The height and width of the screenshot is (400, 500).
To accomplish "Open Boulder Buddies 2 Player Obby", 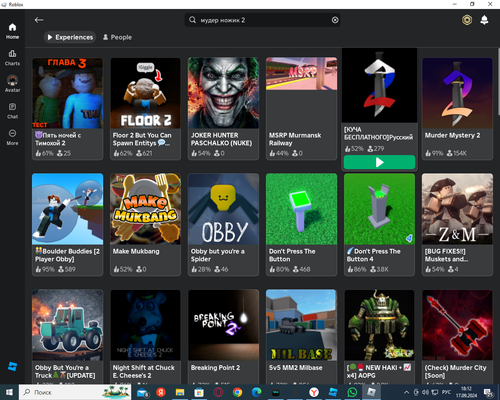I will [x=67, y=225].
